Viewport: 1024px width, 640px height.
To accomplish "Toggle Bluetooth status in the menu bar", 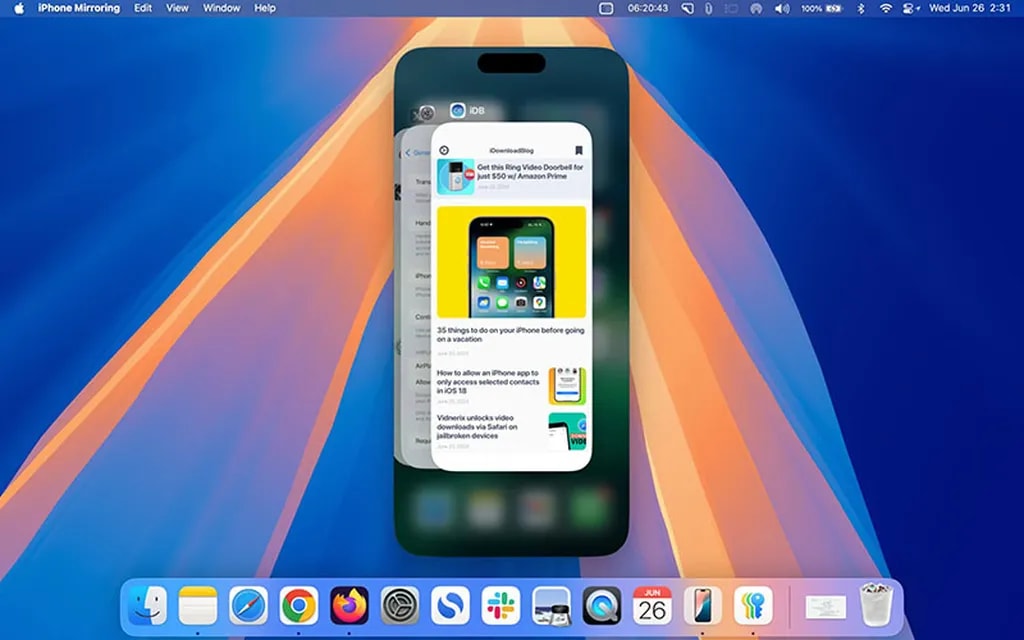I will click(860, 8).
